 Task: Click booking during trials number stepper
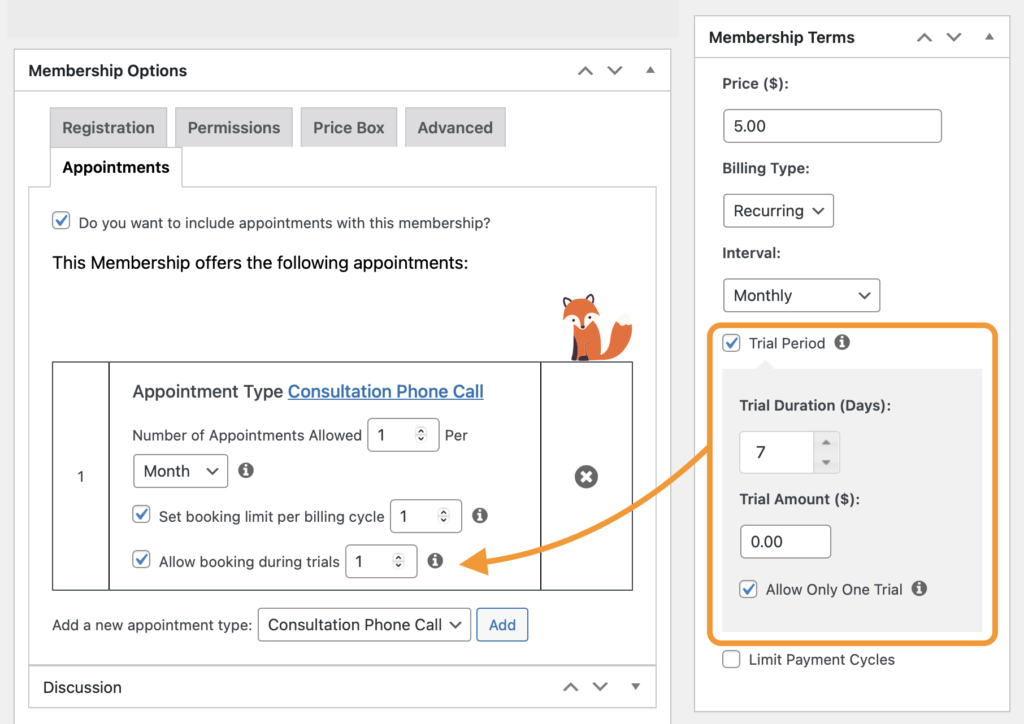click(x=398, y=561)
